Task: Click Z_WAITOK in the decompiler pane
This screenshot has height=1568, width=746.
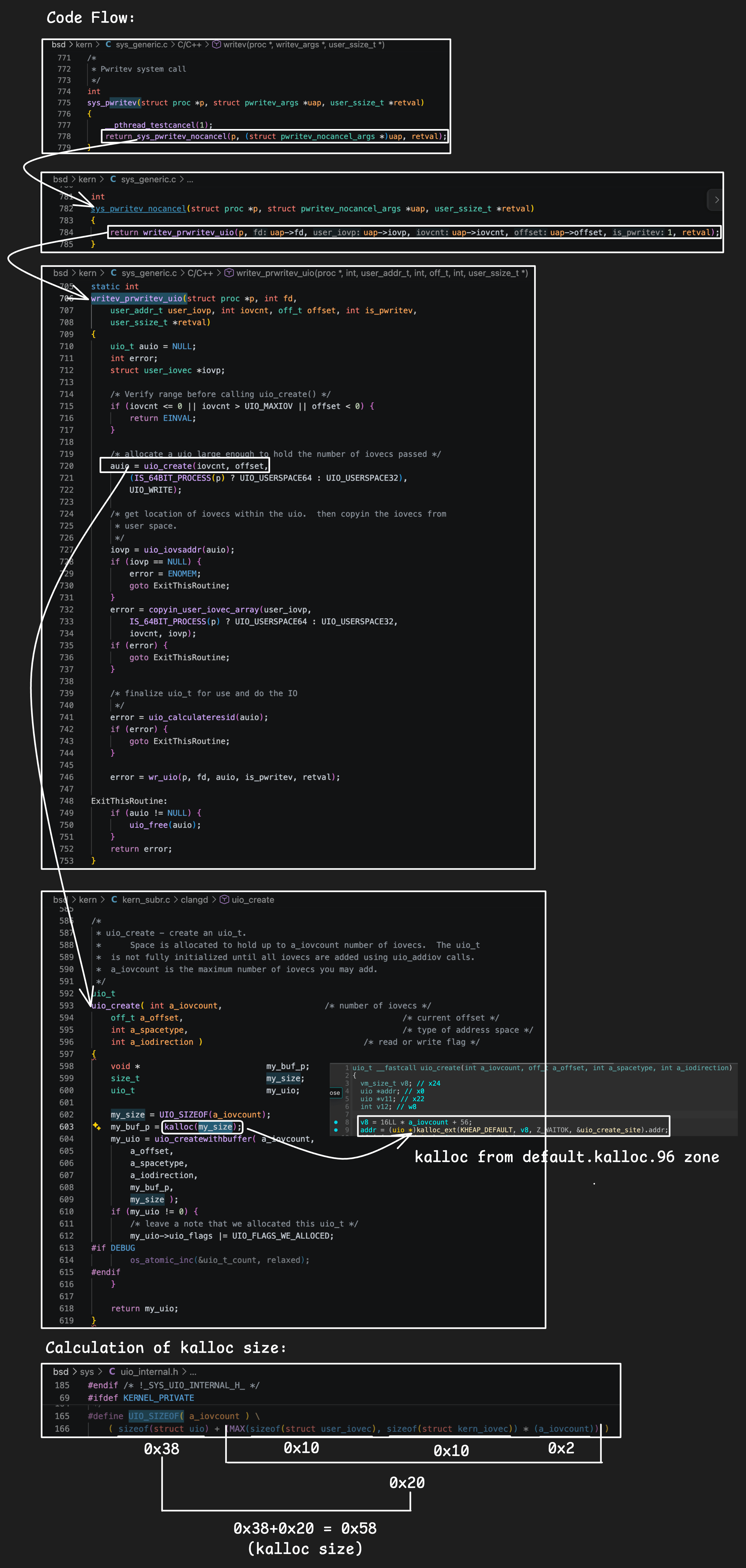Action: coord(553,1130)
